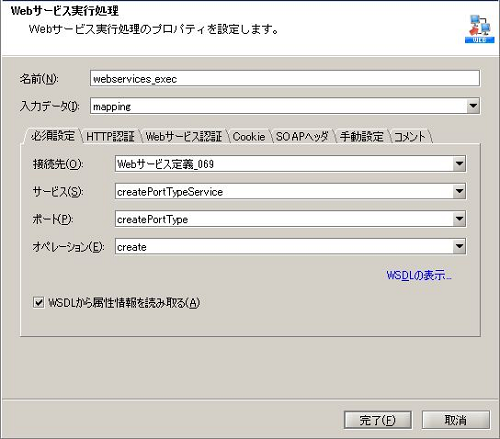Screen dimensions: 500x439
Task: Switch to the 必須設定 tab
Action: point(52,136)
